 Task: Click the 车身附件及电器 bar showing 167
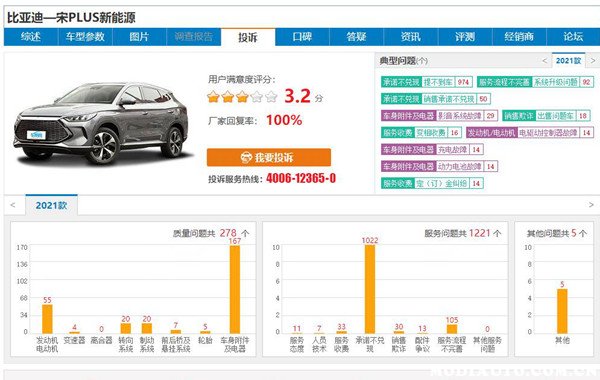click(235, 289)
